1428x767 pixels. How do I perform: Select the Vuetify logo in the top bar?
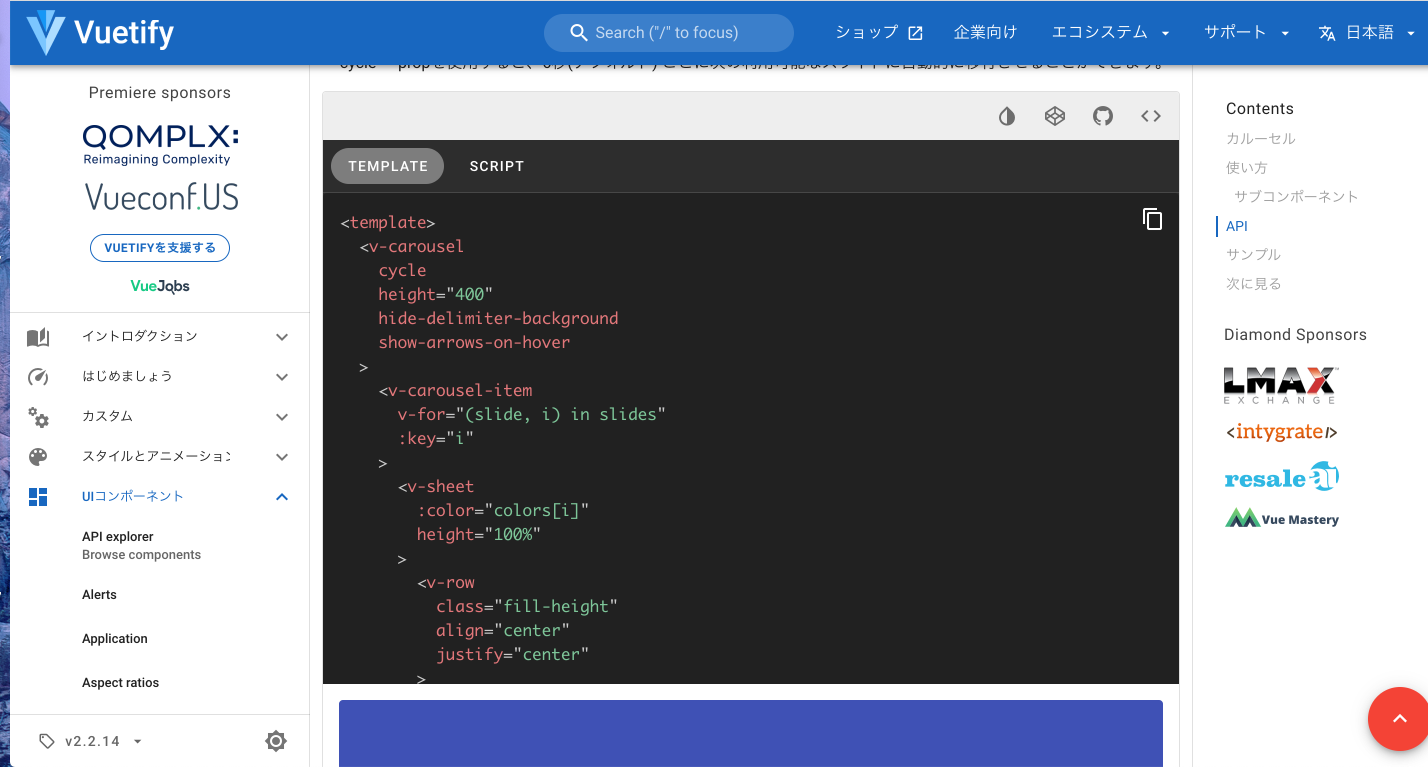(97, 32)
